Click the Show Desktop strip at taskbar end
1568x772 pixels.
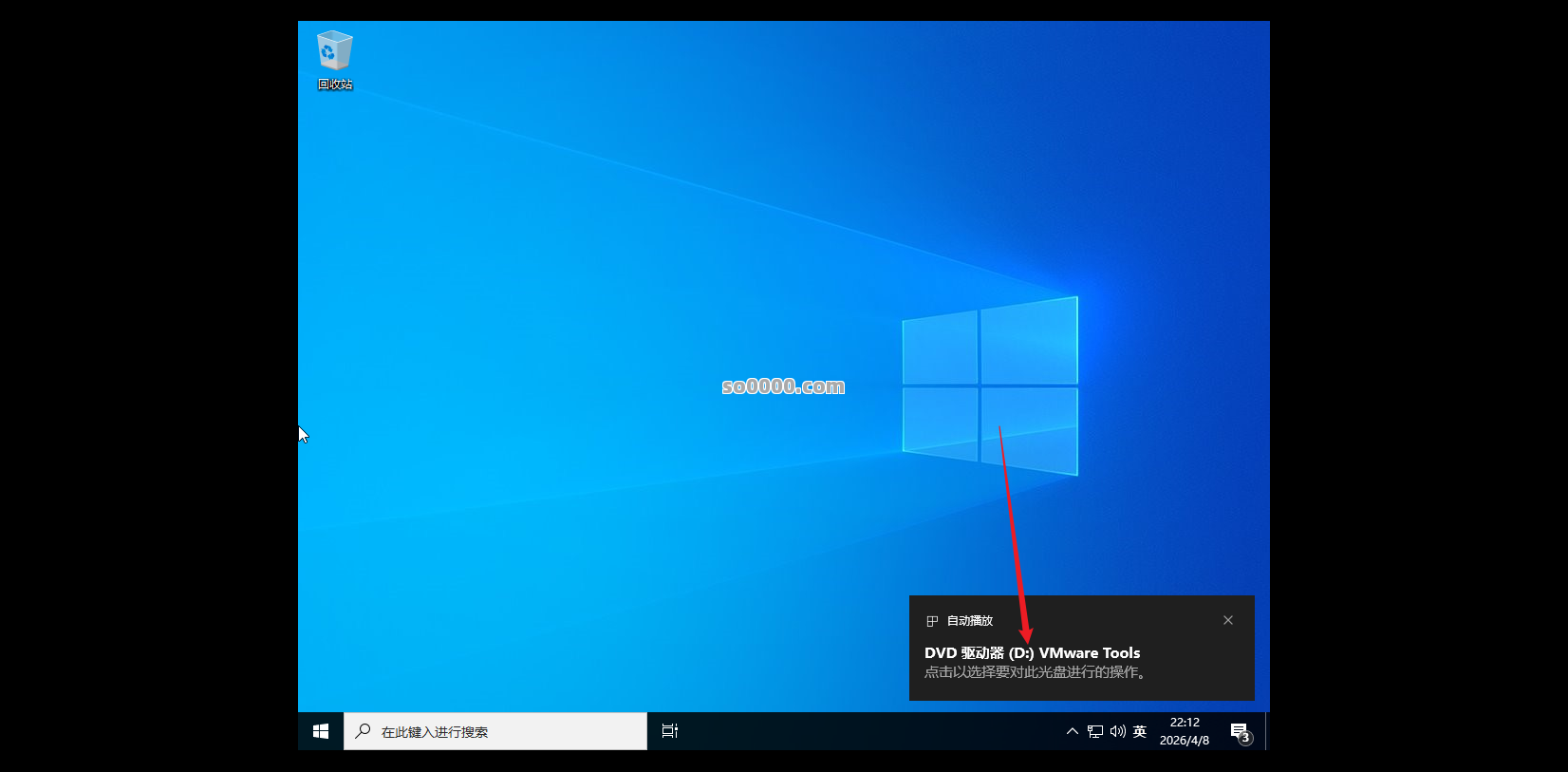[x=1267, y=731]
